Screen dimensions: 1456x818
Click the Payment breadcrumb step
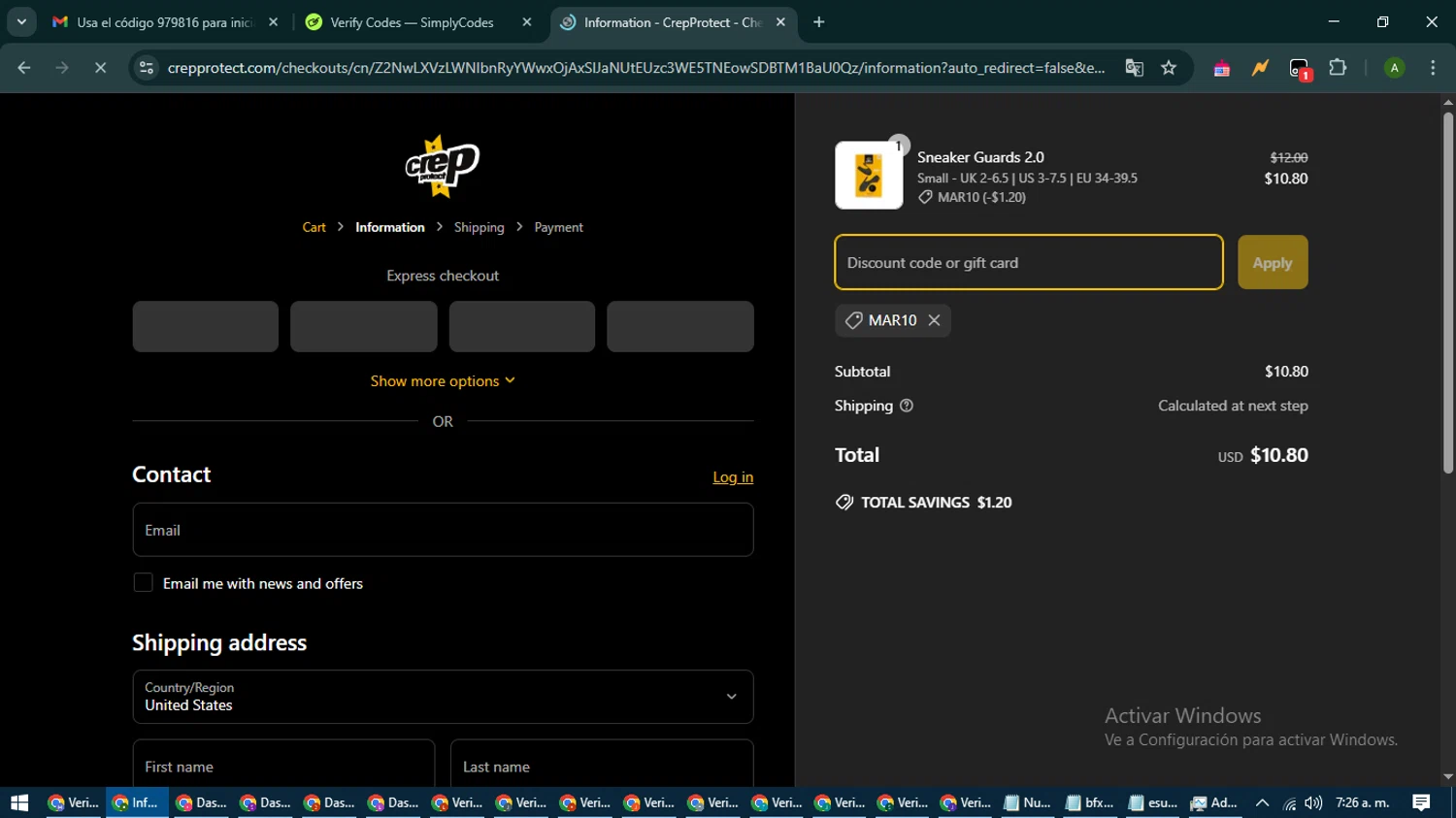tap(558, 227)
